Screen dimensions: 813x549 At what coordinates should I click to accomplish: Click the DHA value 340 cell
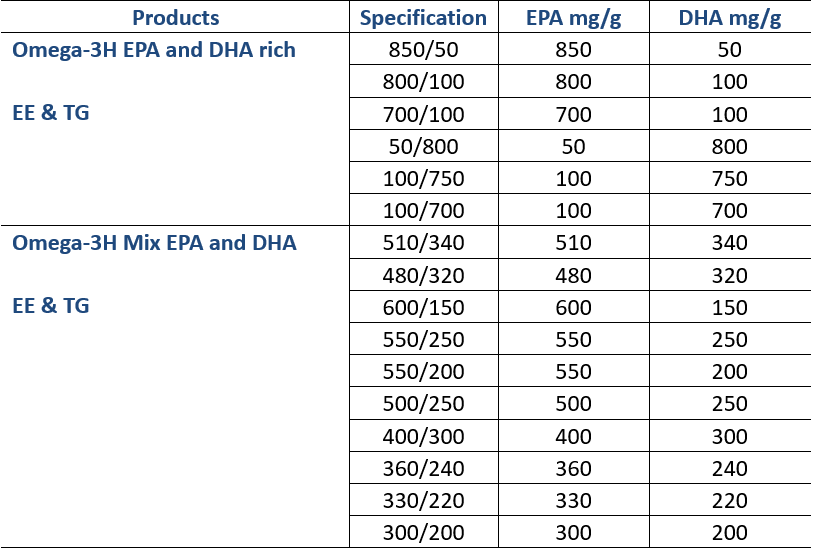tap(729, 243)
